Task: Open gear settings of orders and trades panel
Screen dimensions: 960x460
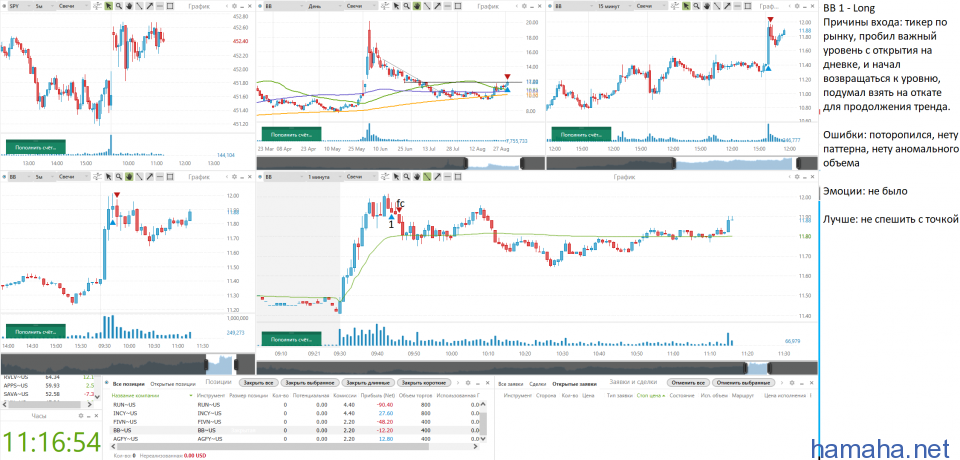Action: click(x=793, y=382)
